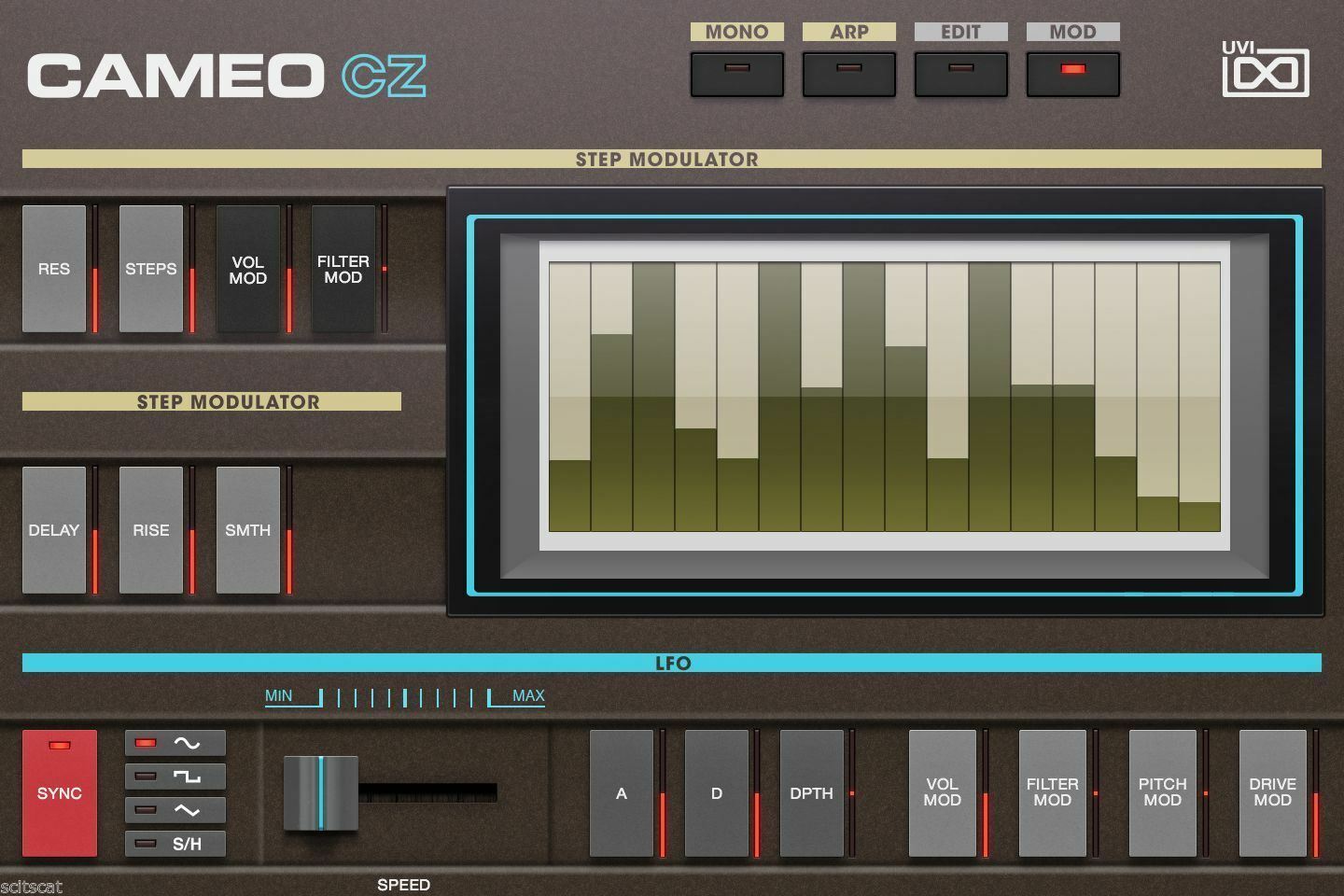Select the square LFO waveform

click(175, 777)
